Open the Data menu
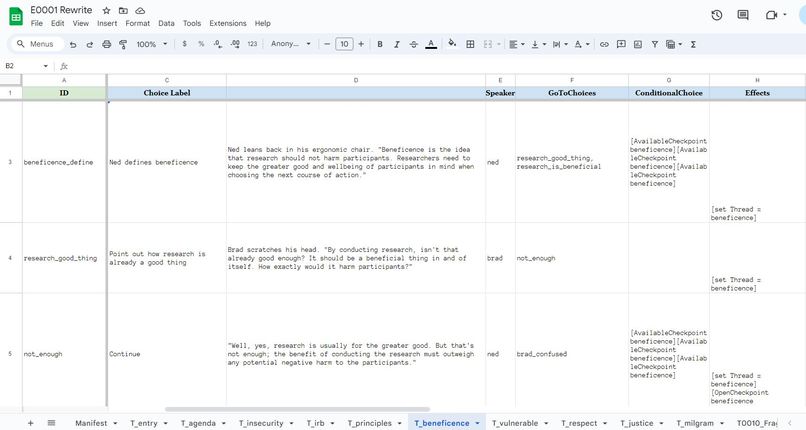This screenshot has height=430, width=806. pos(166,23)
